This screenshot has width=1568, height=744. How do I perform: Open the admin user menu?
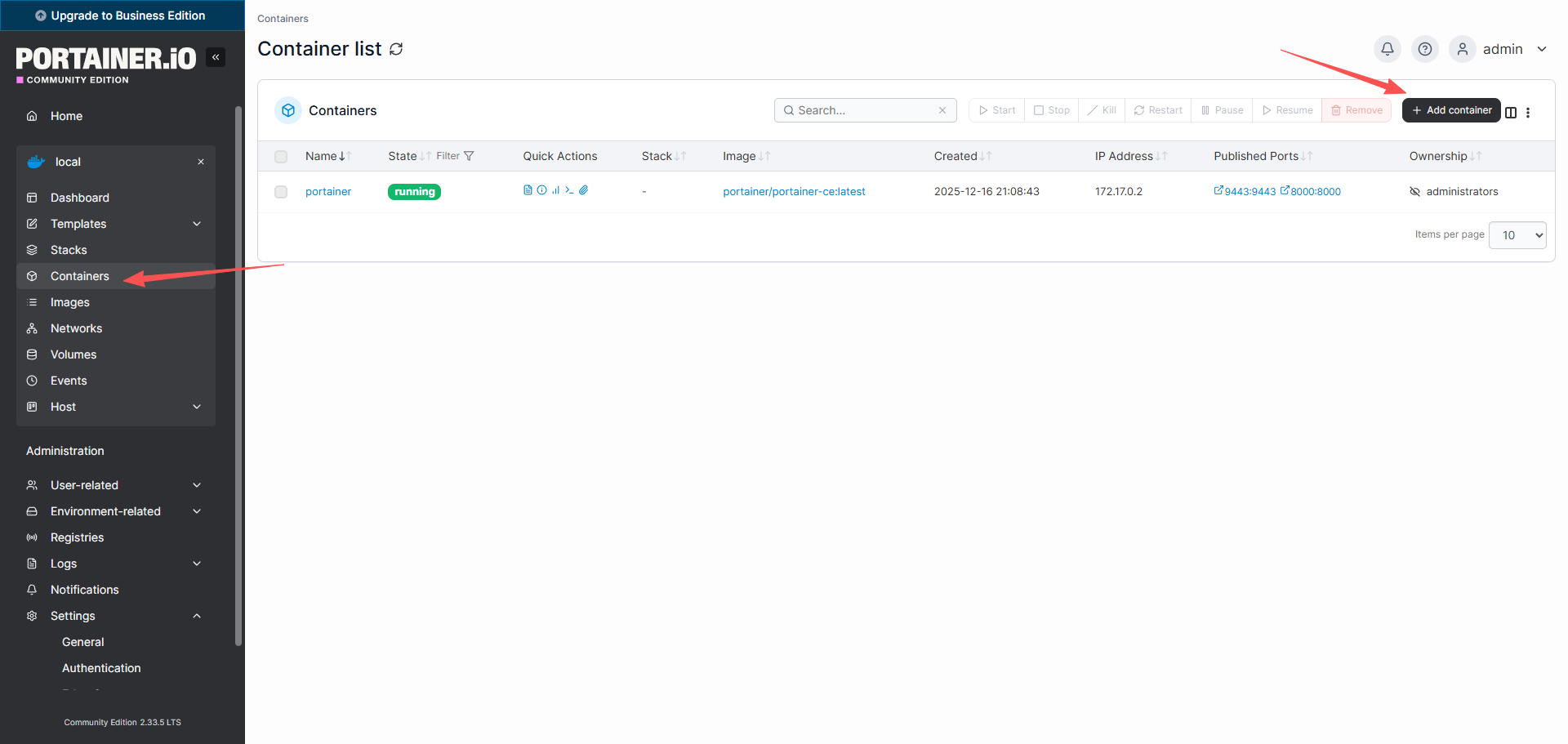(x=1501, y=49)
